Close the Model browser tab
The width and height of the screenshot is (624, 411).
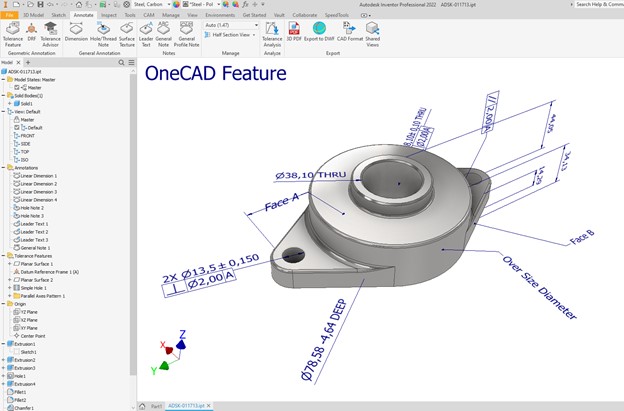pyautogui.click(x=18, y=62)
